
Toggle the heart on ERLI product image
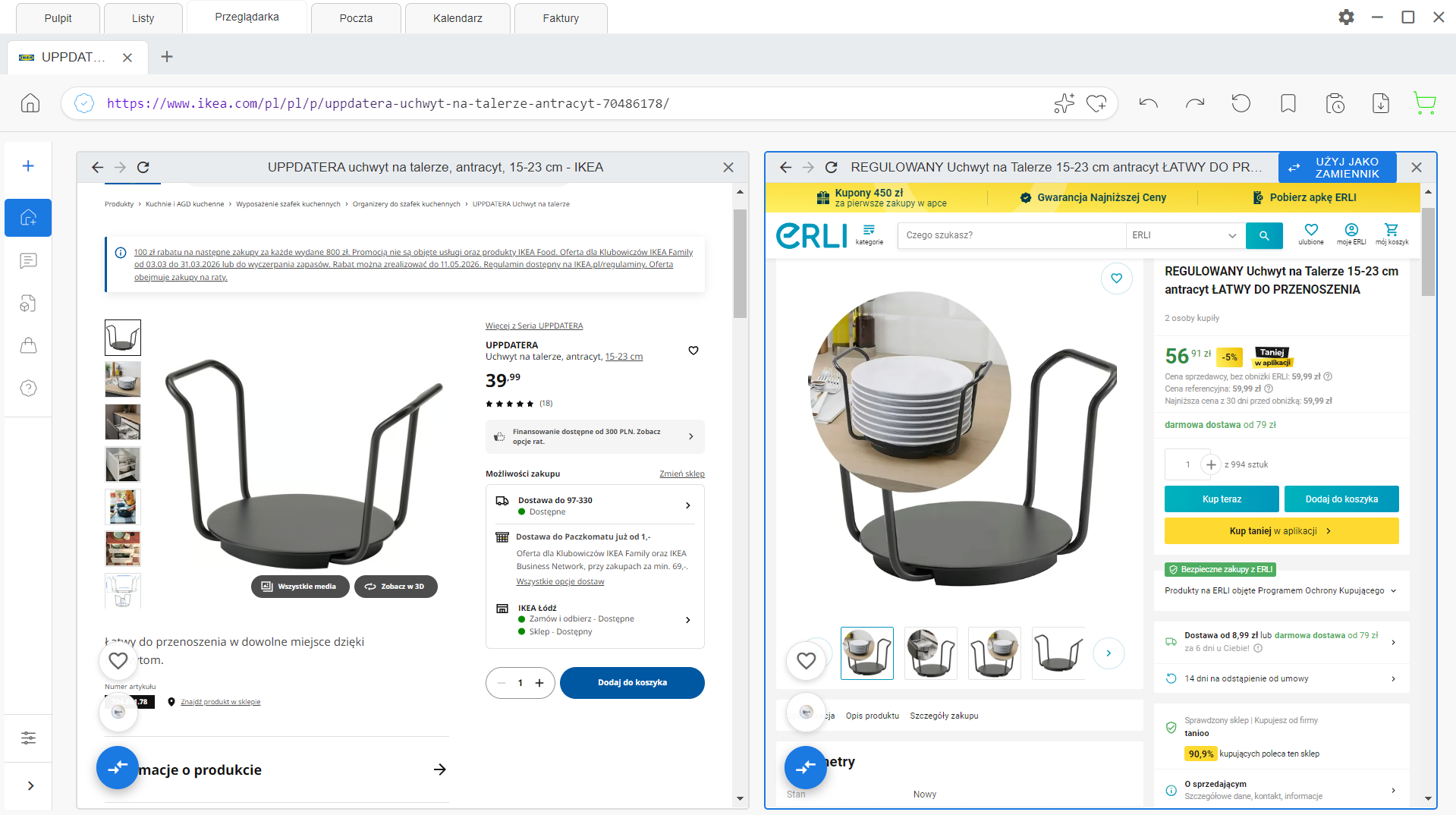[x=1116, y=278]
